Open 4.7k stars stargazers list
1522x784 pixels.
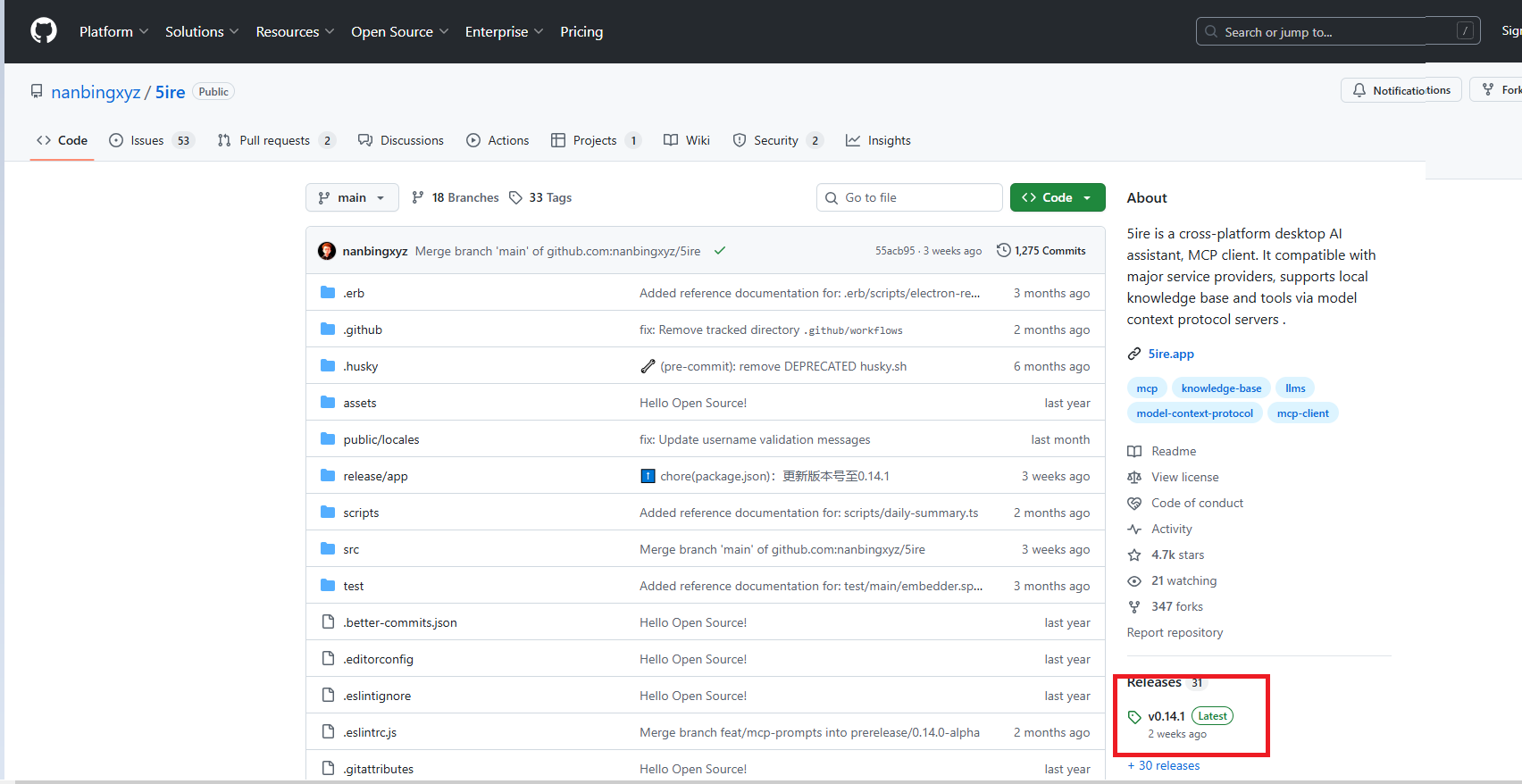(1176, 555)
